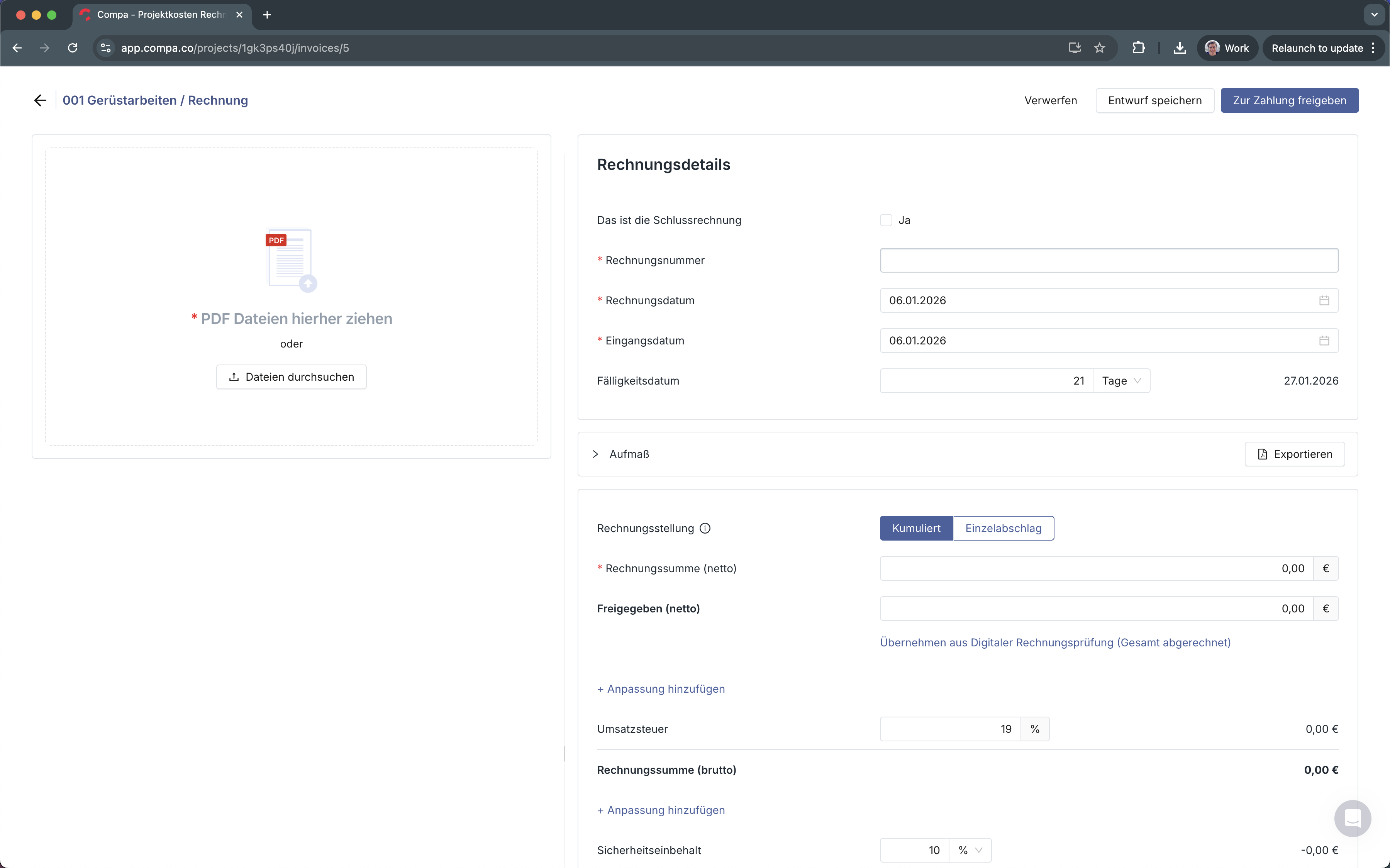This screenshot has width=1390, height=868.
Task: Expand the Aufmaß section
Action: coord(596,454)
